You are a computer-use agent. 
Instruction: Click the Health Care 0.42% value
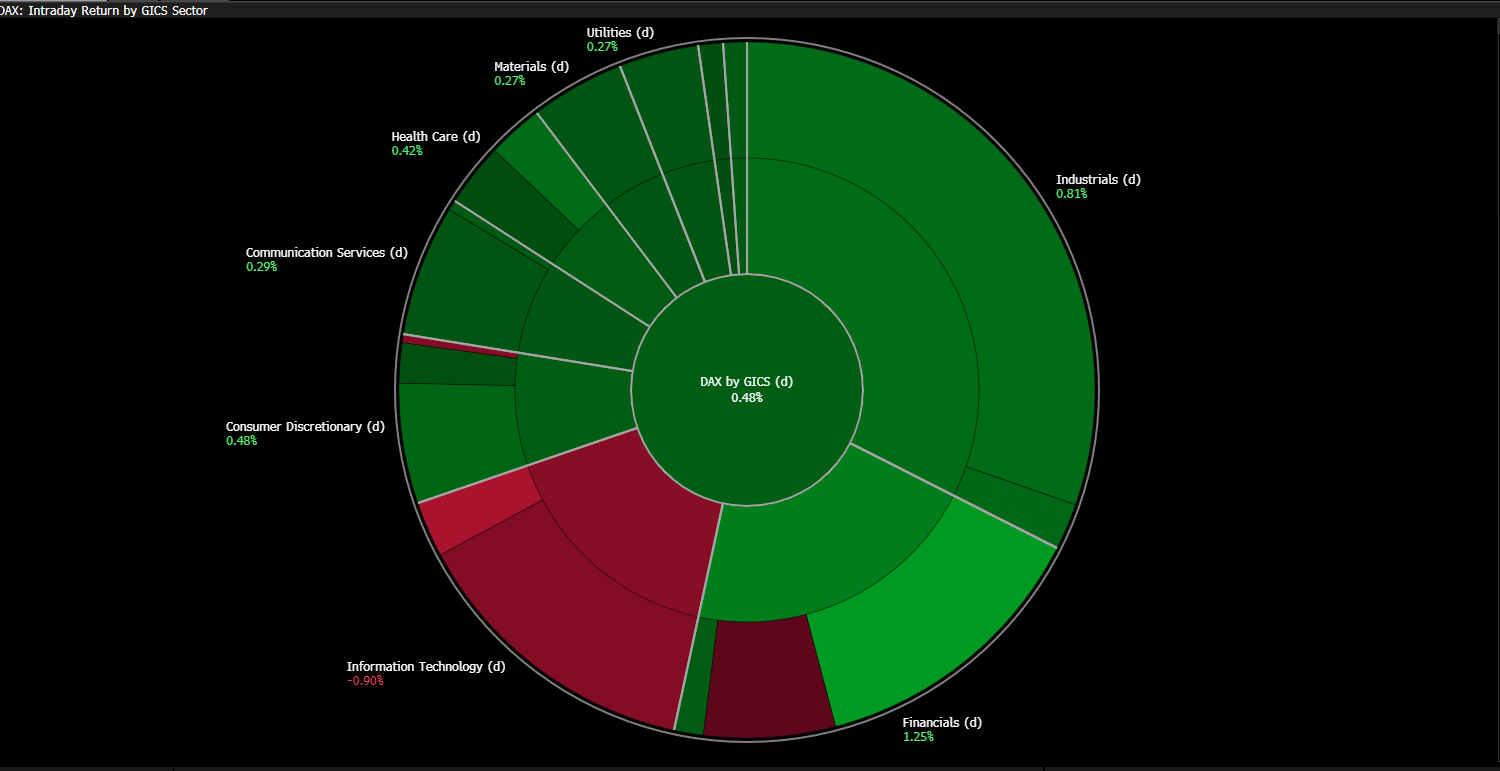407,151
